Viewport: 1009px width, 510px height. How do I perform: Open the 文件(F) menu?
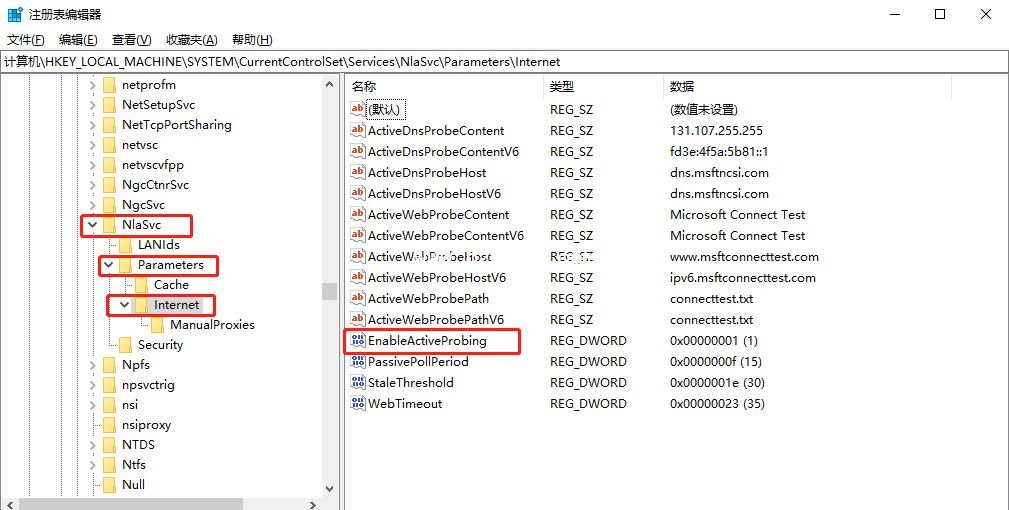coord(26,40)
